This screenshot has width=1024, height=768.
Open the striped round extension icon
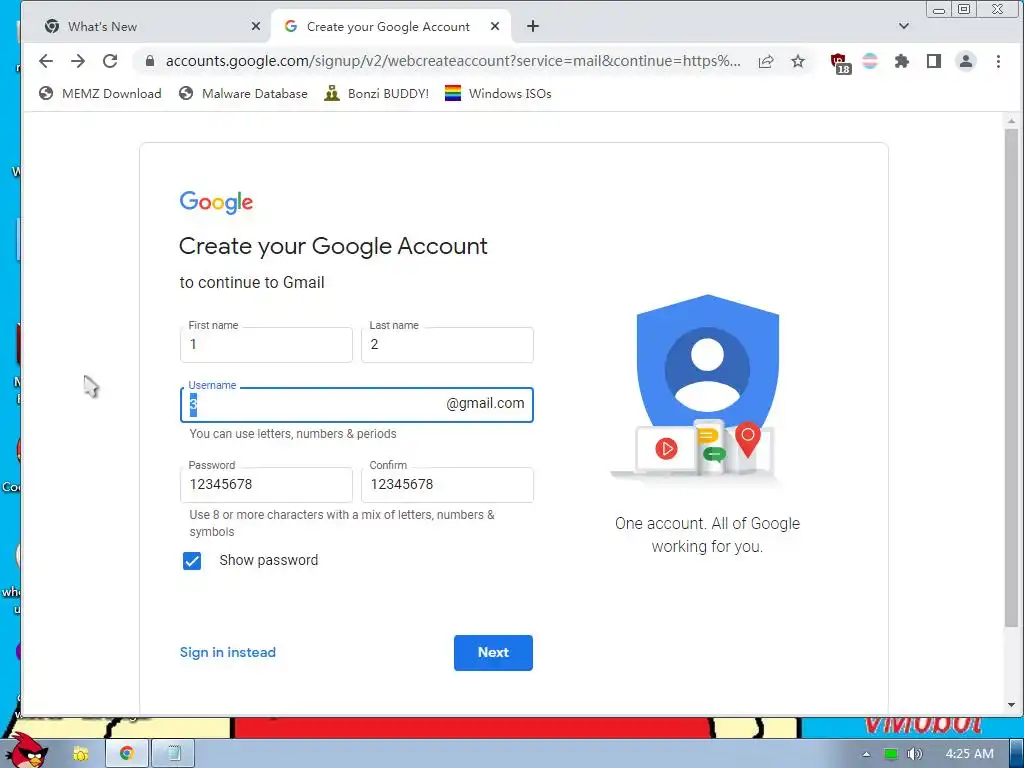point(870,61)
